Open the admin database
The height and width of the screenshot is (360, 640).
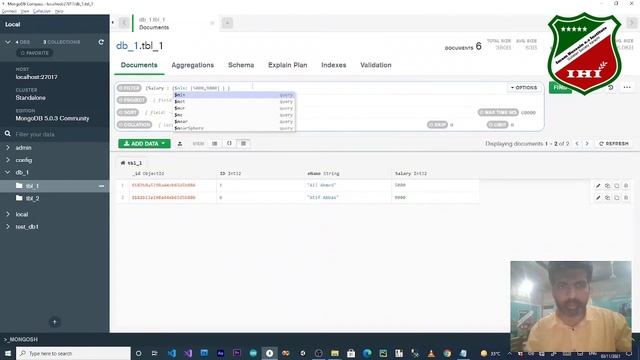click(24, 148)
